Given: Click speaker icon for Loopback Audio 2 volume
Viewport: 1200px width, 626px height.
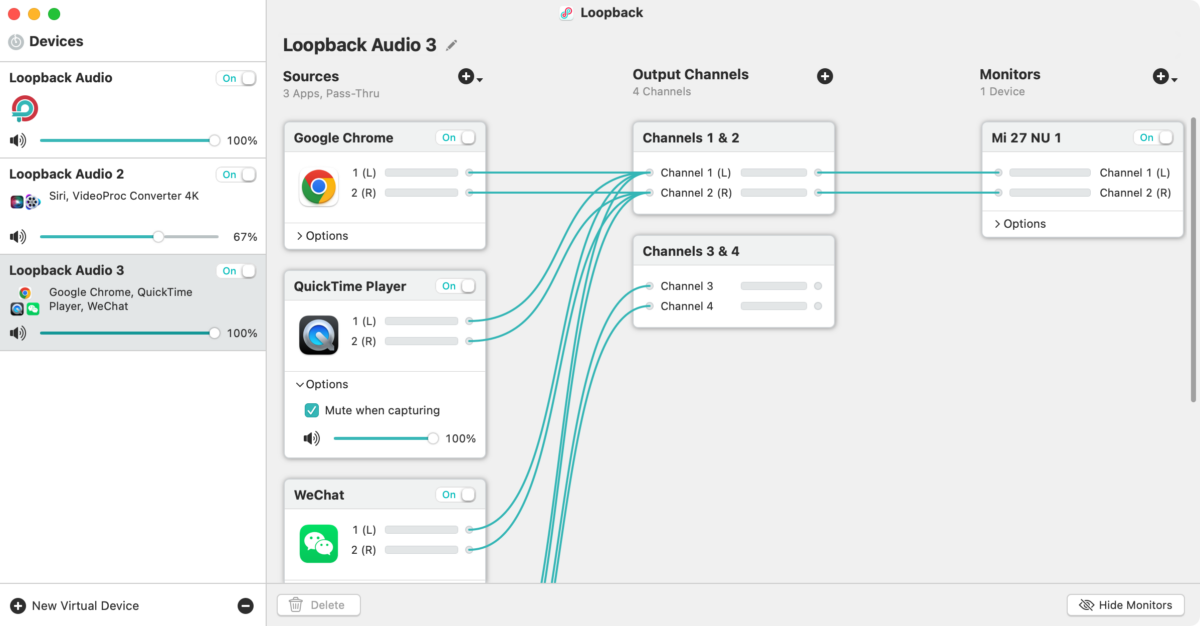Looking at the screenshot, I should (18, 237).
